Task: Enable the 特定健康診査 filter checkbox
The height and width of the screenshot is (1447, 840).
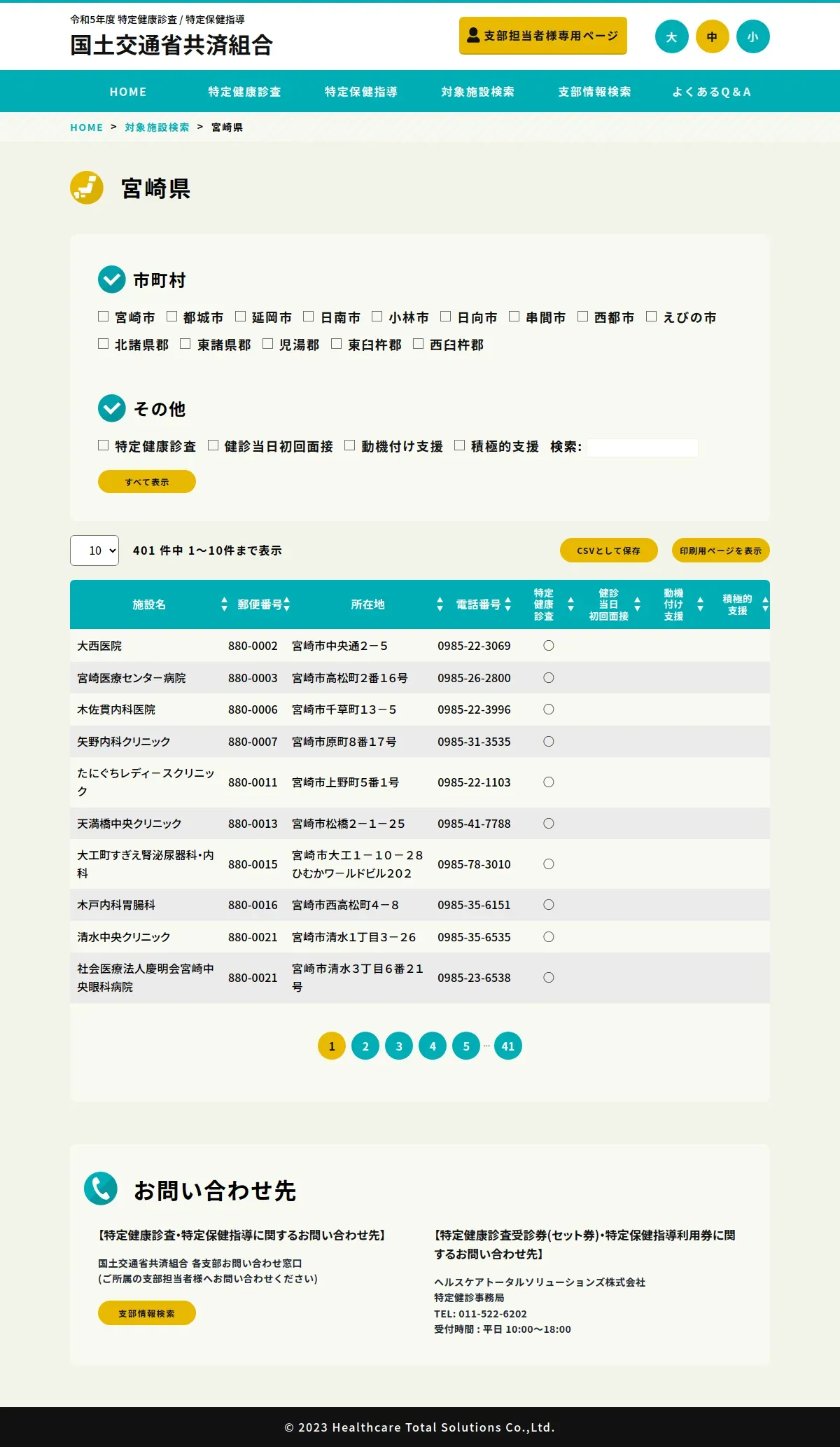Action: point(103,445)
